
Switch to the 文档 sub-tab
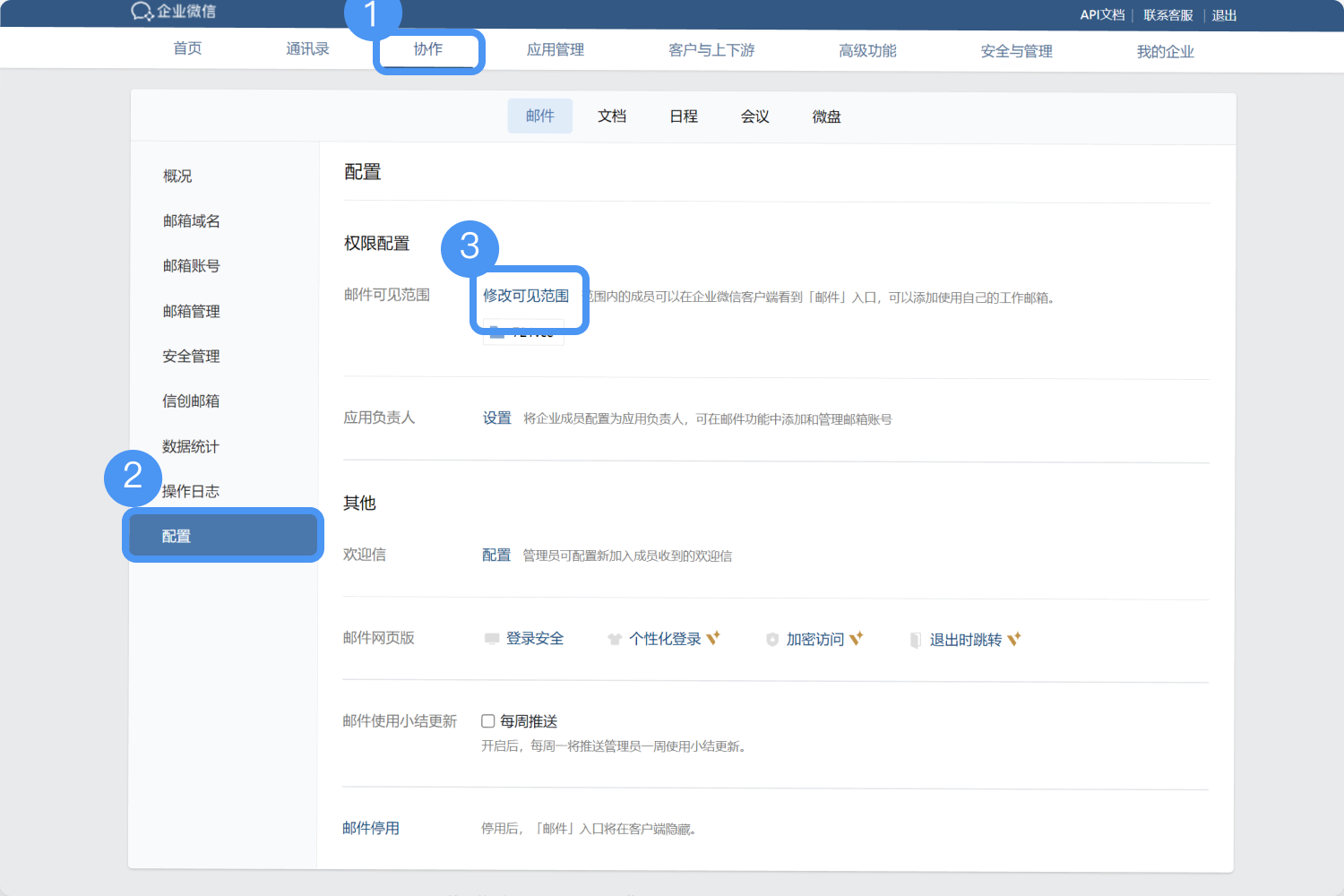tap(612, 116)
